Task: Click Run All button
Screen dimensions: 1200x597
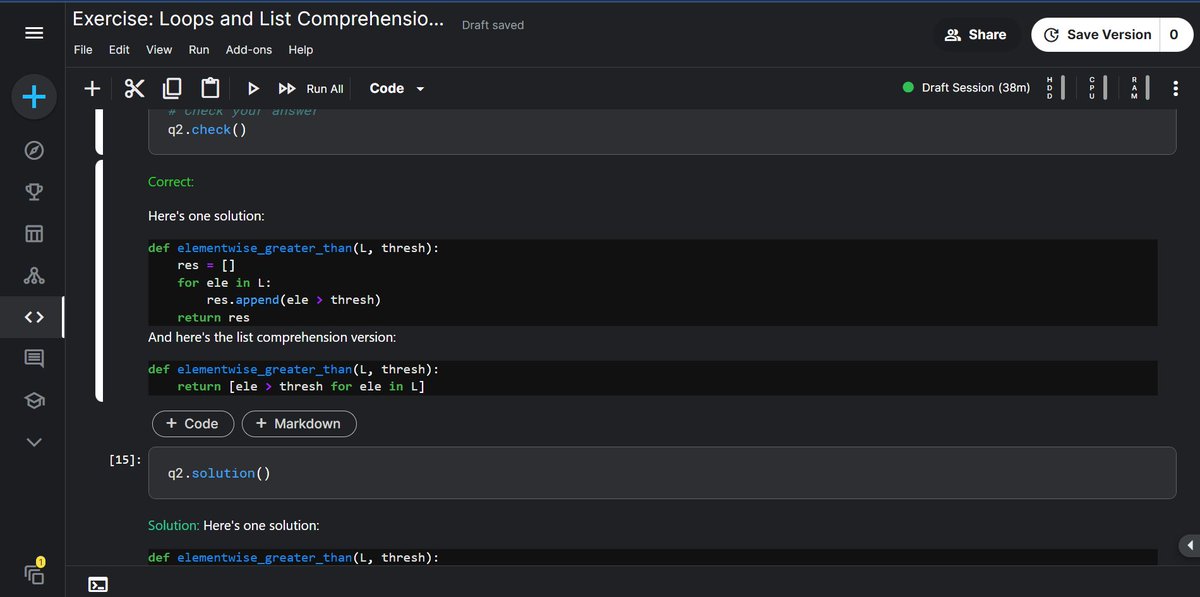Action: pos(311,88)
